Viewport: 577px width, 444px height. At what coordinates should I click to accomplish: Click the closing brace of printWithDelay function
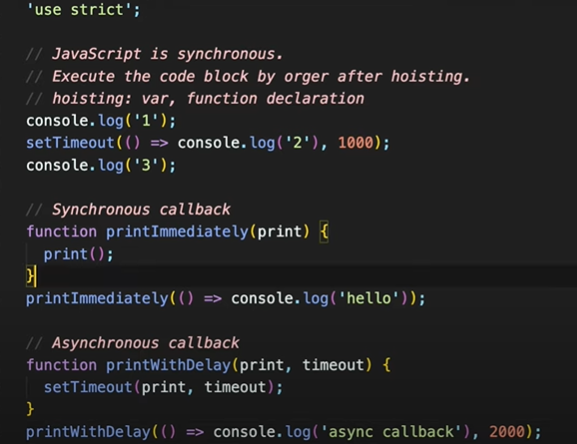coord(30,409)
